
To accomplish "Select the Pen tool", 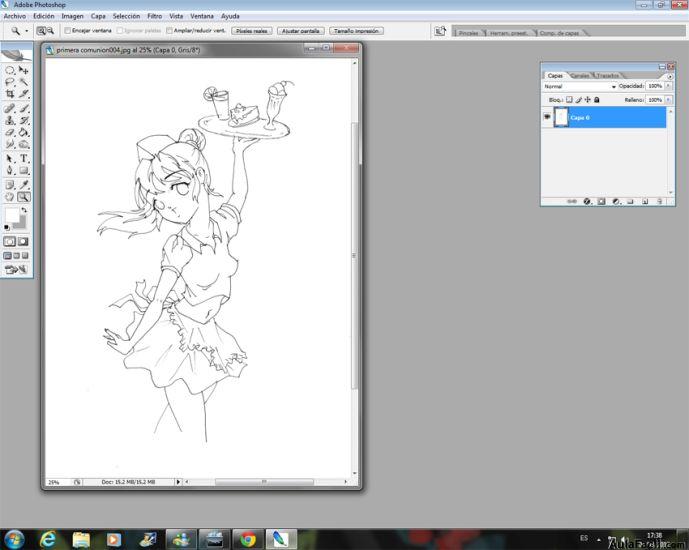I will 10,170.
